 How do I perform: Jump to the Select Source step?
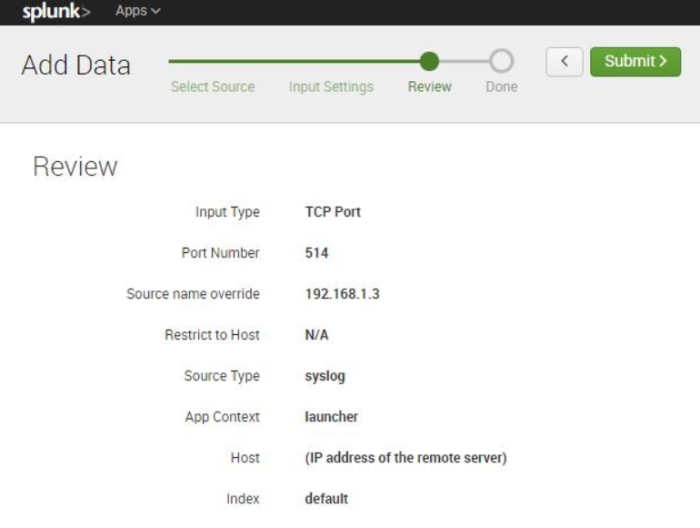click(212, 87)
